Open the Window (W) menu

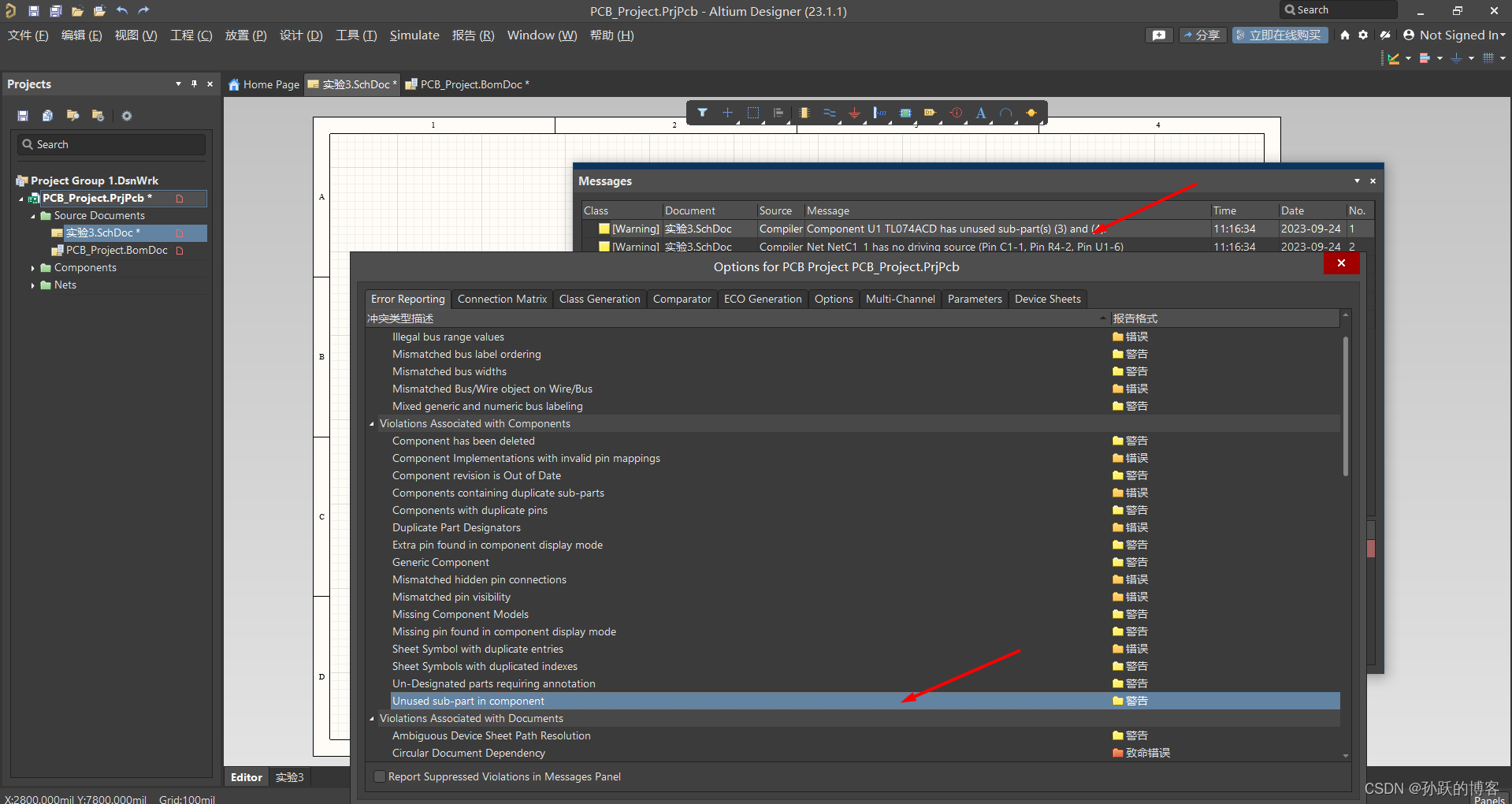542,35
